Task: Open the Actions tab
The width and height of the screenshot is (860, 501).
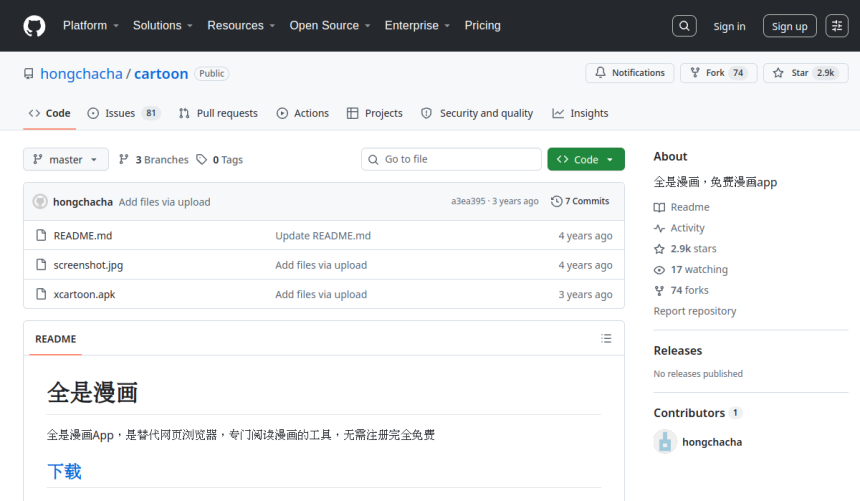Action: [303, 113]
